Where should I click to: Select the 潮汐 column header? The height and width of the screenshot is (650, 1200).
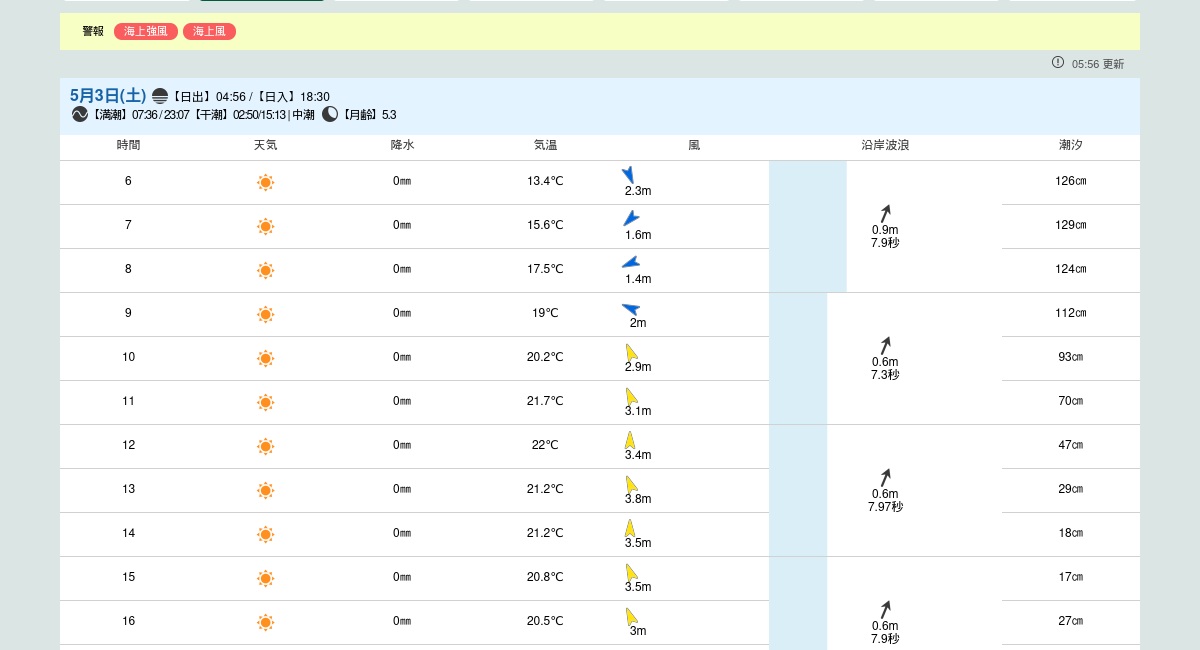(x=1070, y=146)
